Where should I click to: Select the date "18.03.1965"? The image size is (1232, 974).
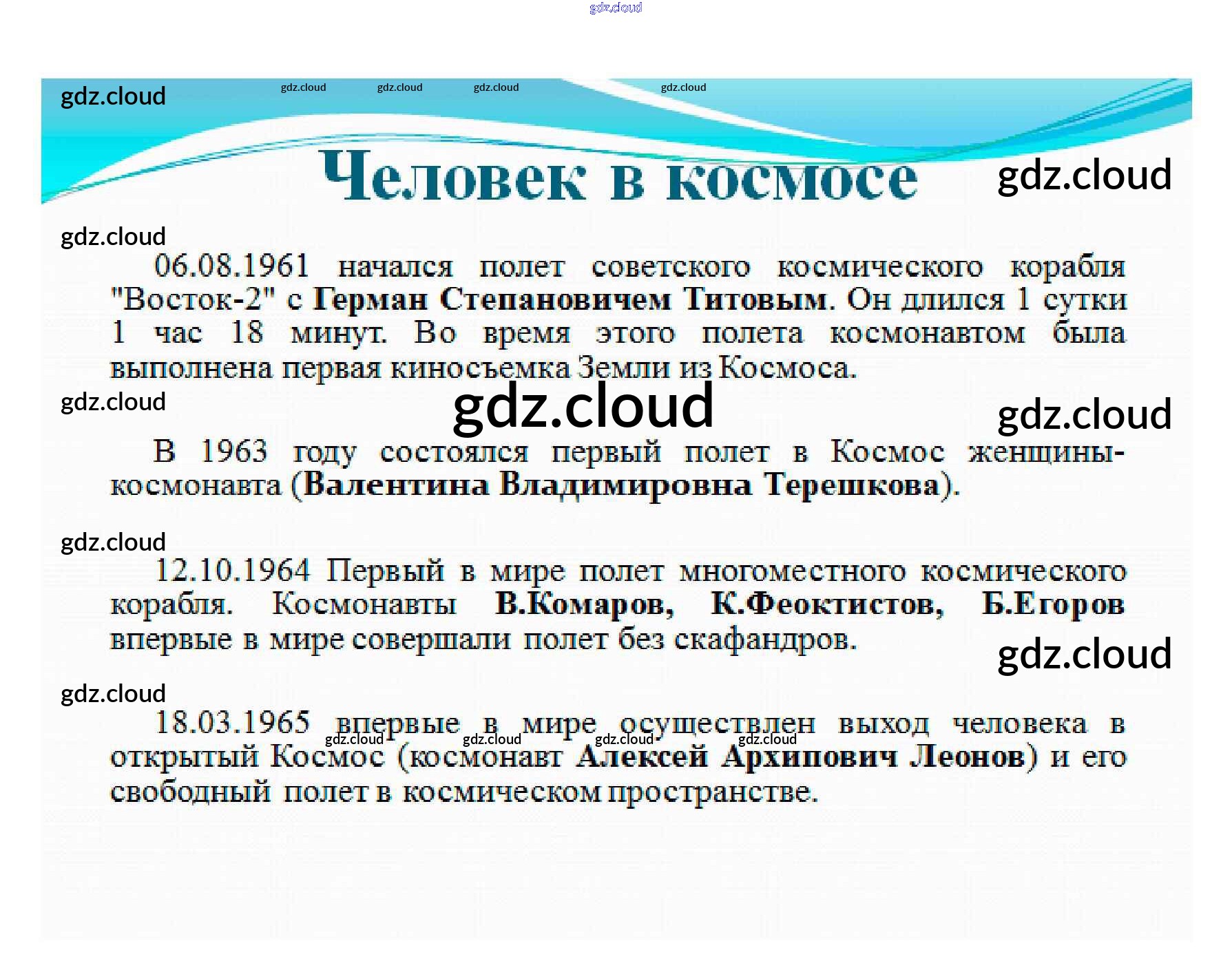click(232, 722)
